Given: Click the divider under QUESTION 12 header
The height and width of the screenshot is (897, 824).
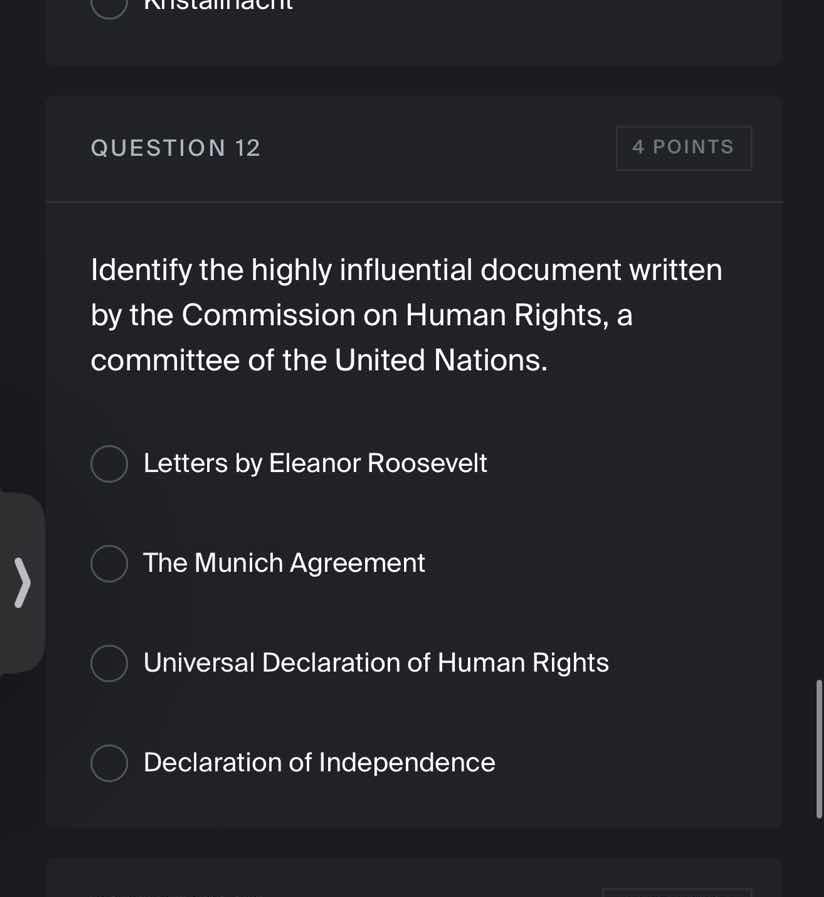Looking at the screenshot, I should pyautogui.click(x=413, y=202).
